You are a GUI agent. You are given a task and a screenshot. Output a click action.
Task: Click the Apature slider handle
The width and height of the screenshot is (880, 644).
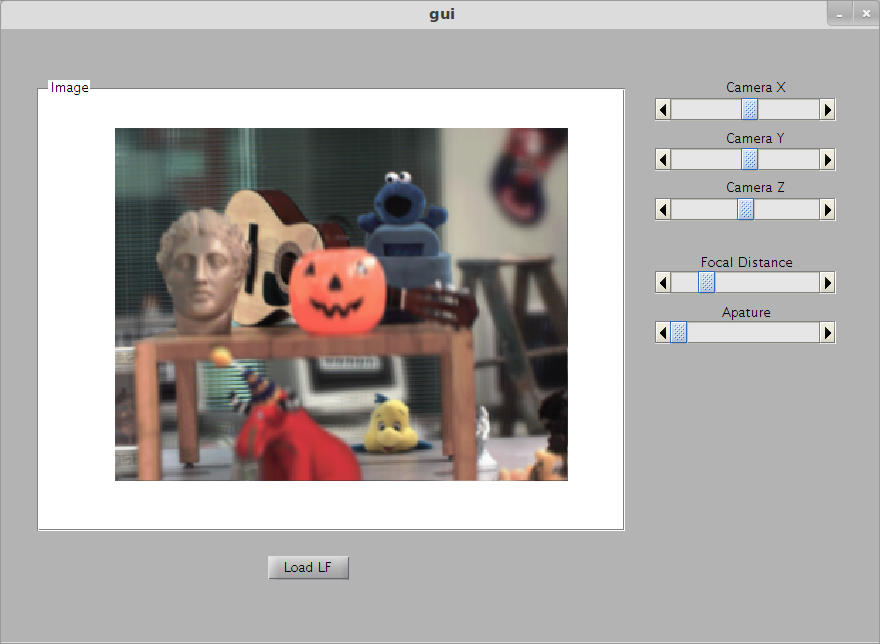pyautogui.click(x=678, y=332)
